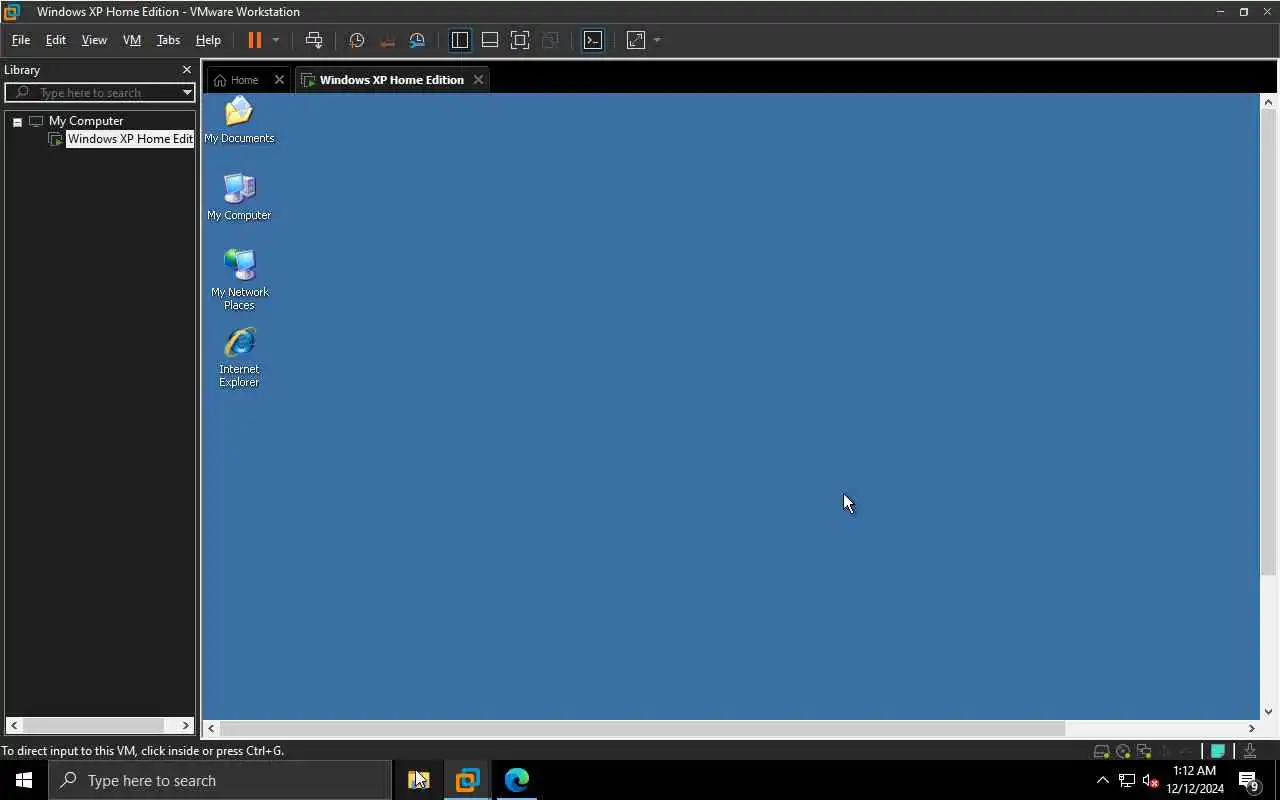Click the network adapter status icon

1144,751
